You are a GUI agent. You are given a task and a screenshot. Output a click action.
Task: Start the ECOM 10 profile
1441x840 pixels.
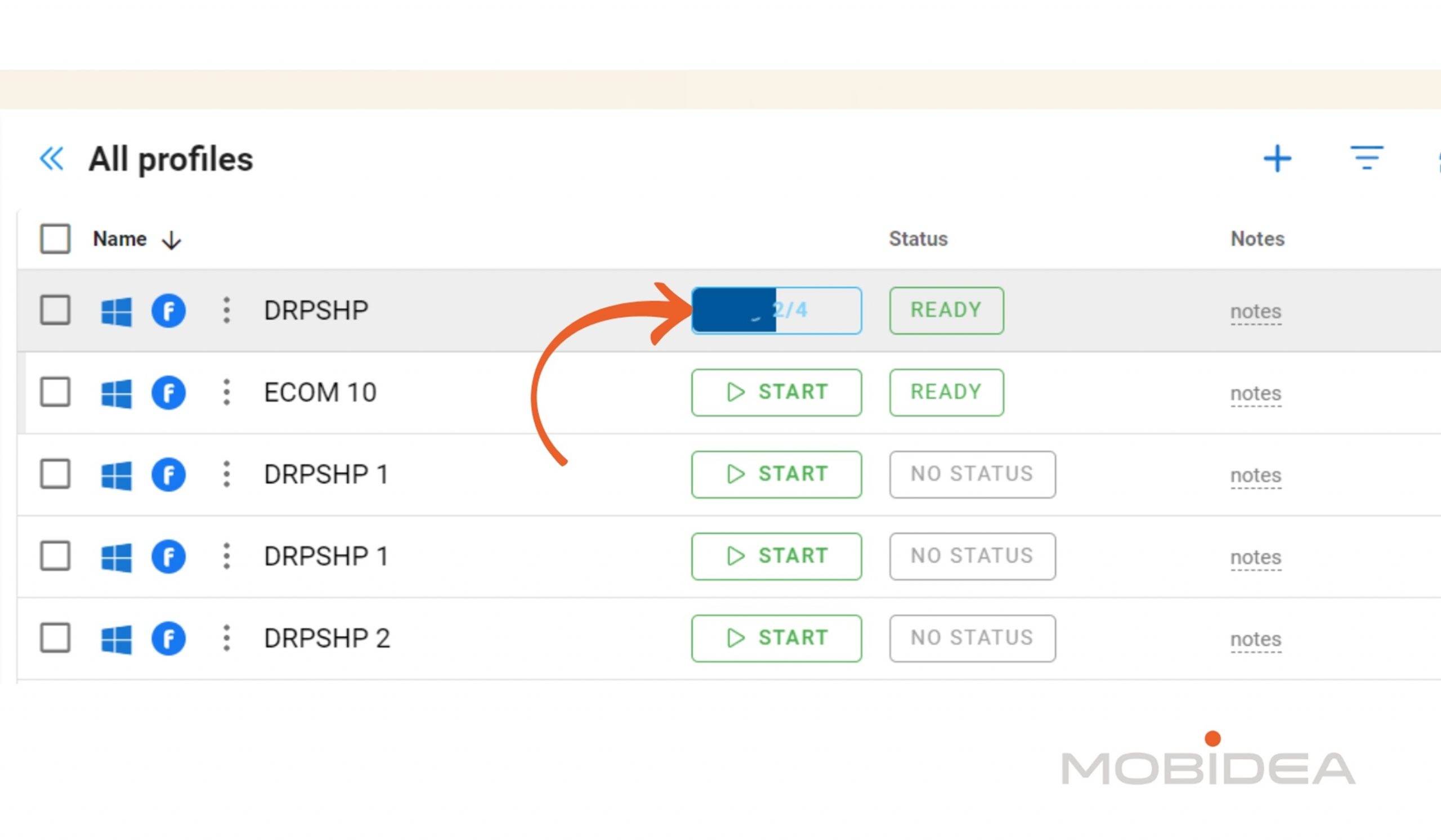tap(776, 393)
